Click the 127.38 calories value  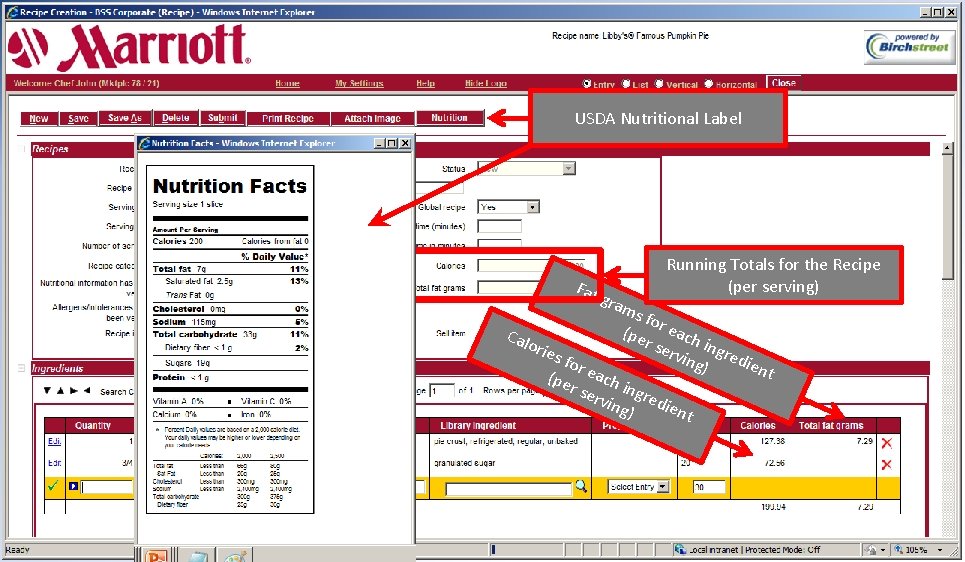pos(772,441)
